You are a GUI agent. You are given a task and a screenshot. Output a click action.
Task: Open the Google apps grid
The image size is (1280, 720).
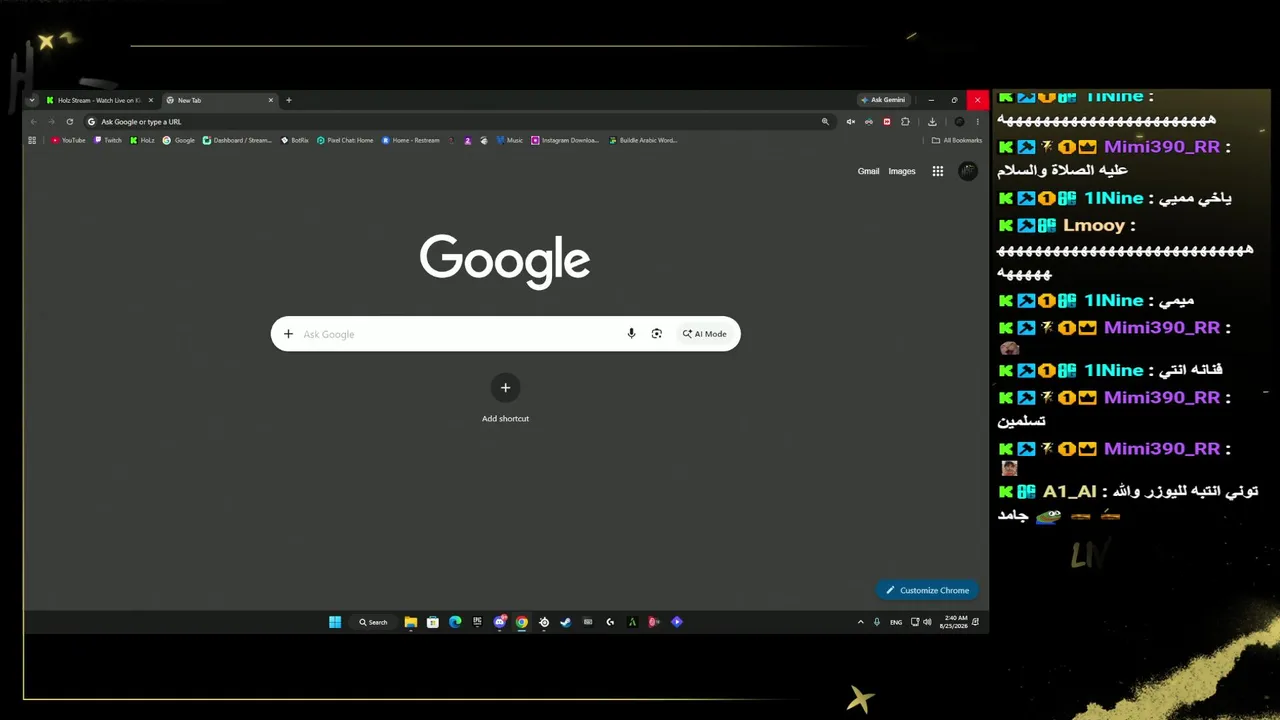pos(938,171)
